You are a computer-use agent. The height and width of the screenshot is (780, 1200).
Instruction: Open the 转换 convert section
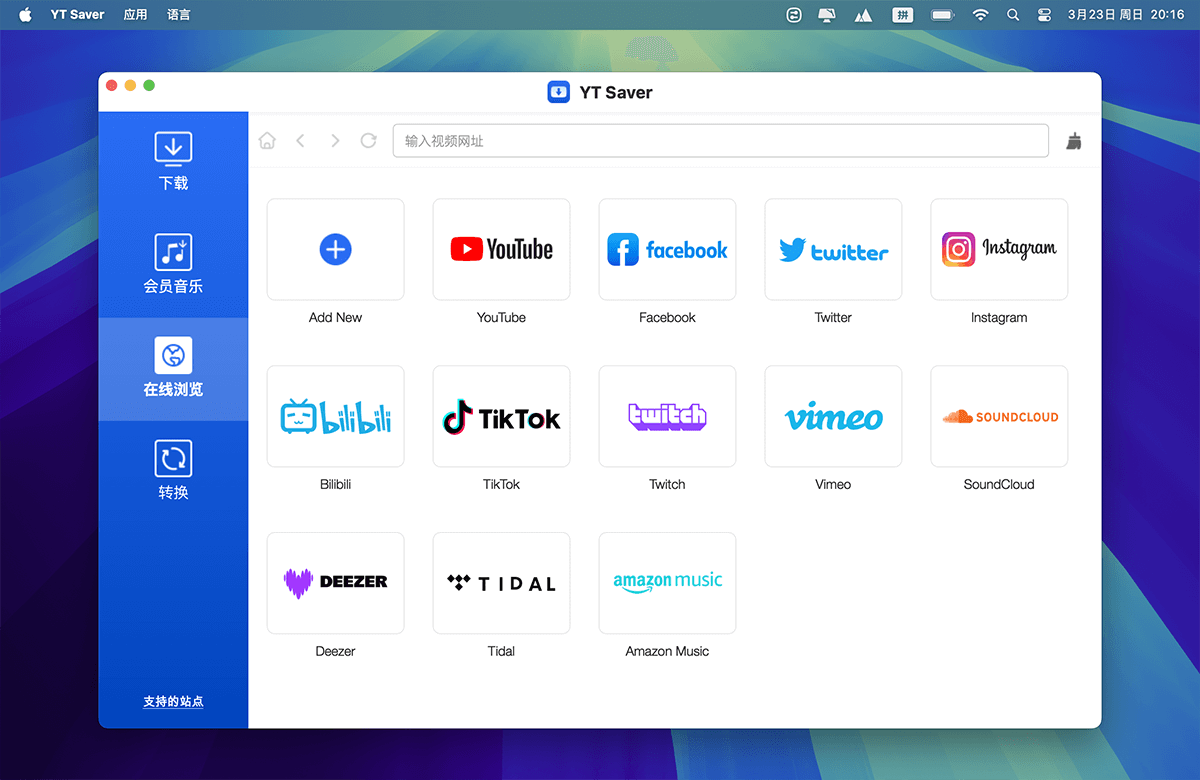coord(173,472)
